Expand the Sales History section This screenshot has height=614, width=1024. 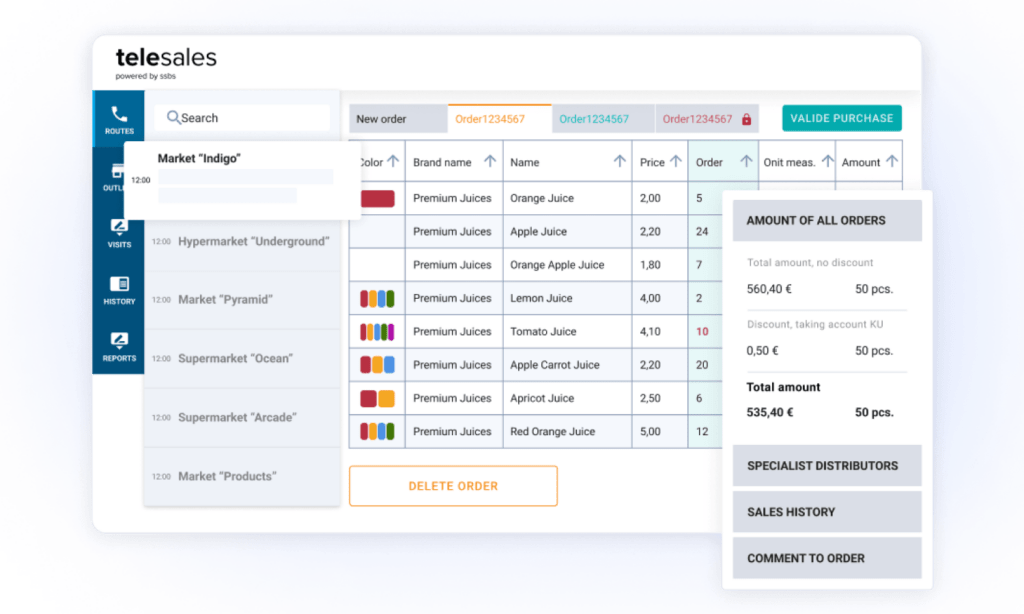click(826, 512)
